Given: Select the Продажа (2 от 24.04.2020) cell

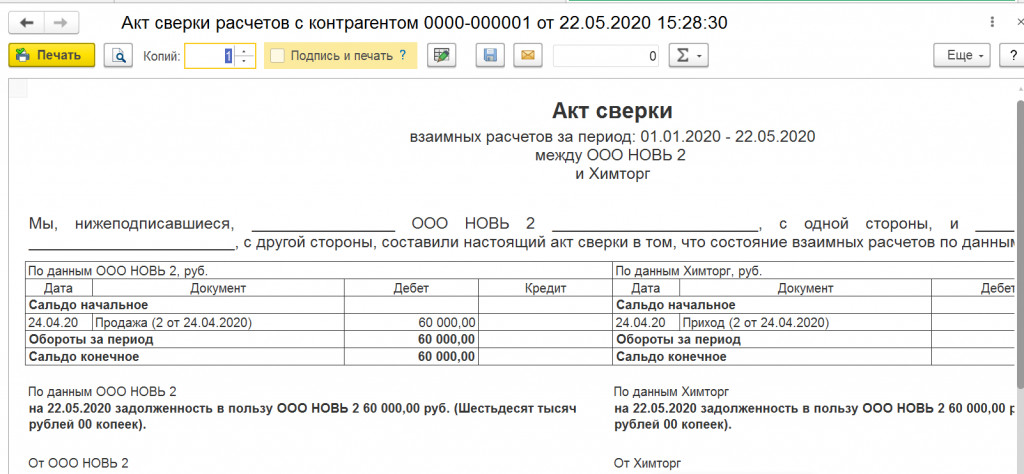Looking at the screenshot, I should click(217, 323).
